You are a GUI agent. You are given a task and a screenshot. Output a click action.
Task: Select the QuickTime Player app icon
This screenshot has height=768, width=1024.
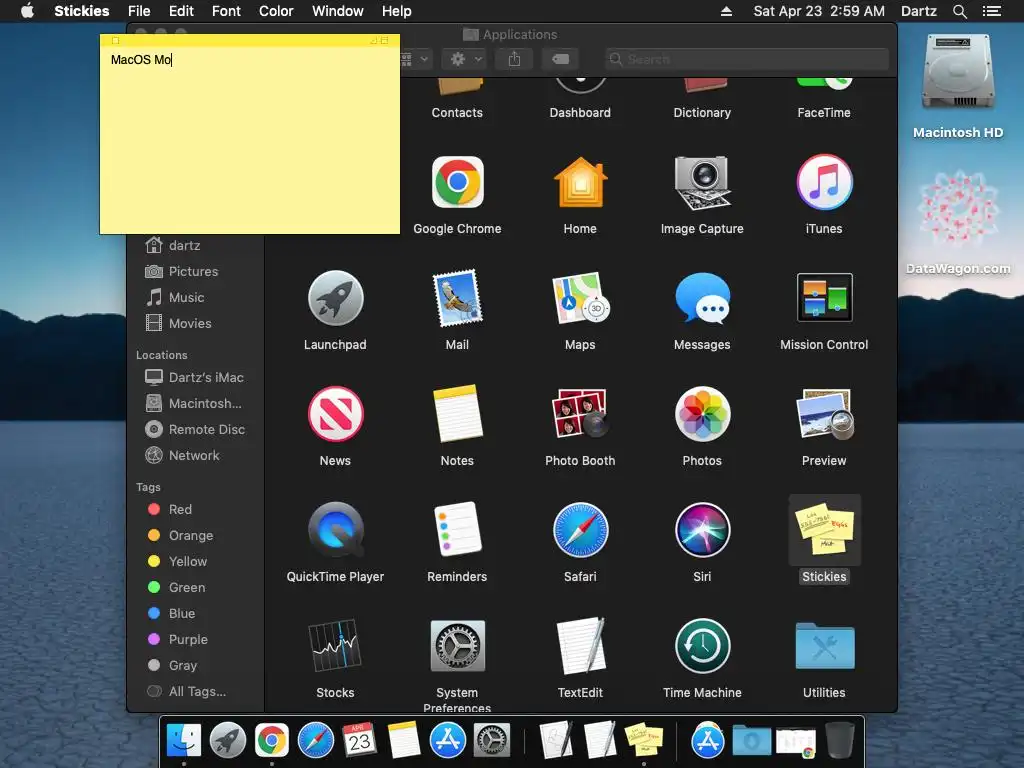coord(335,530)
